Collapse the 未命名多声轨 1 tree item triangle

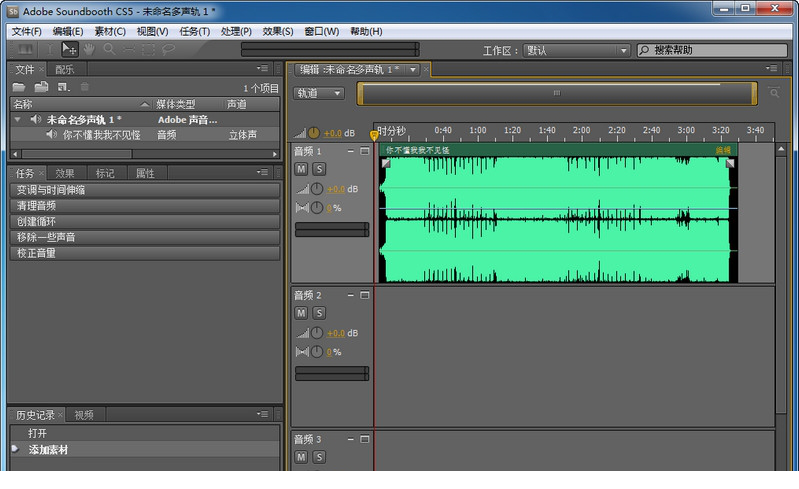pyautogui.click(x=18, y=119)
